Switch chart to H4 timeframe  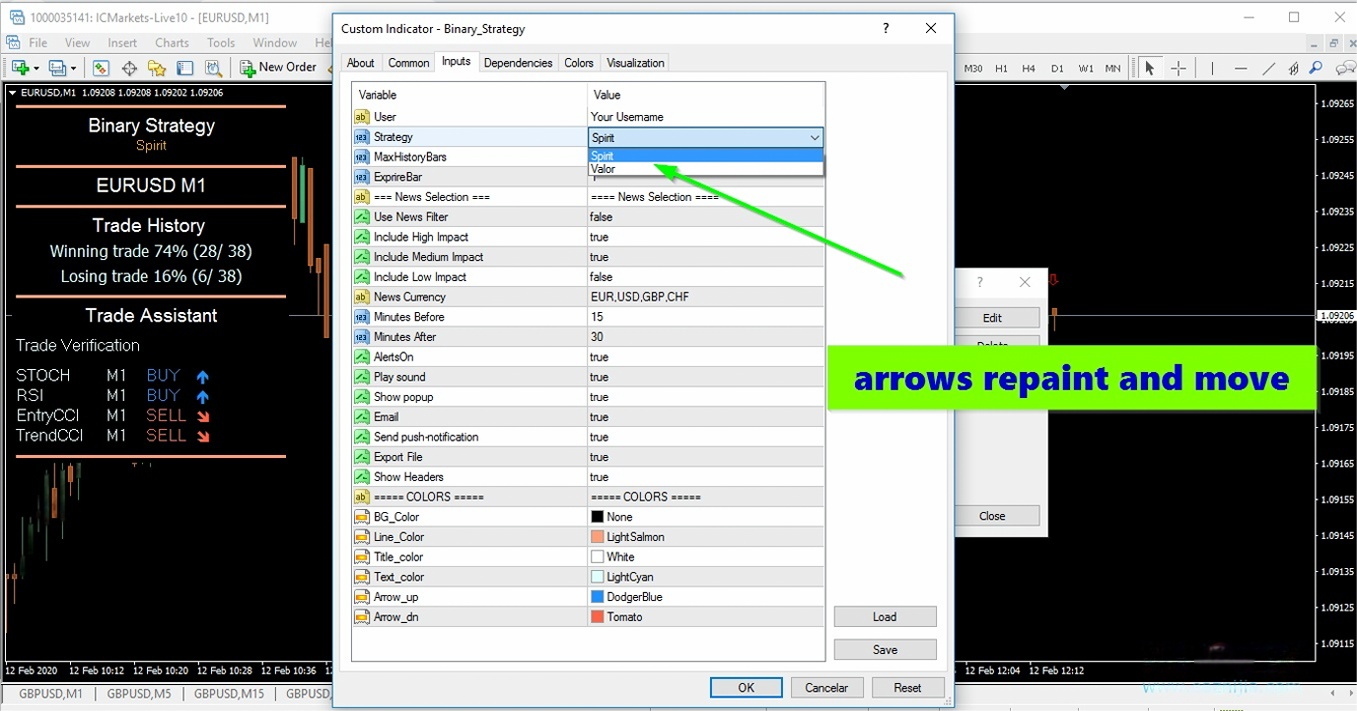1028,68
